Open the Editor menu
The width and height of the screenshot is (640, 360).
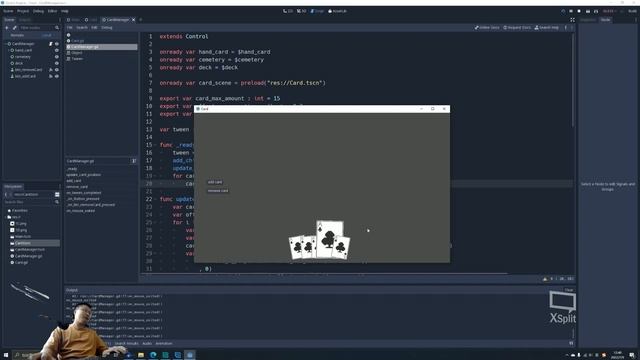click(x=52, y=11)
